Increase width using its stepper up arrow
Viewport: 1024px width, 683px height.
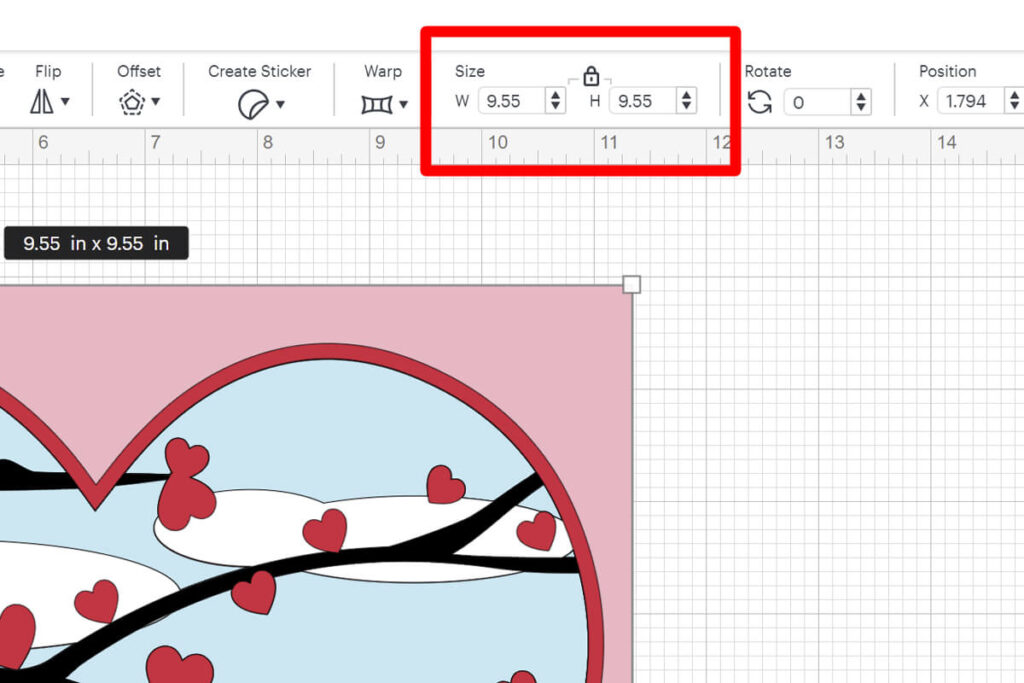[554, 95]
